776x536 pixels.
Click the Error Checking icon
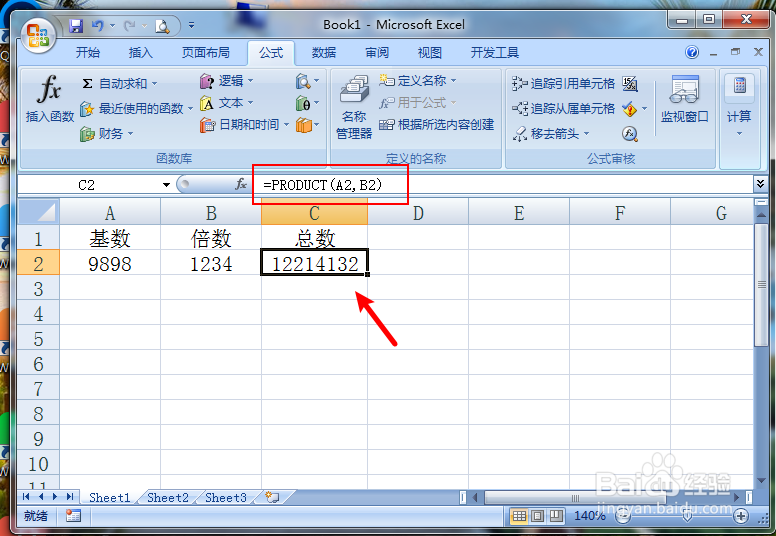[x=630, y=108]
